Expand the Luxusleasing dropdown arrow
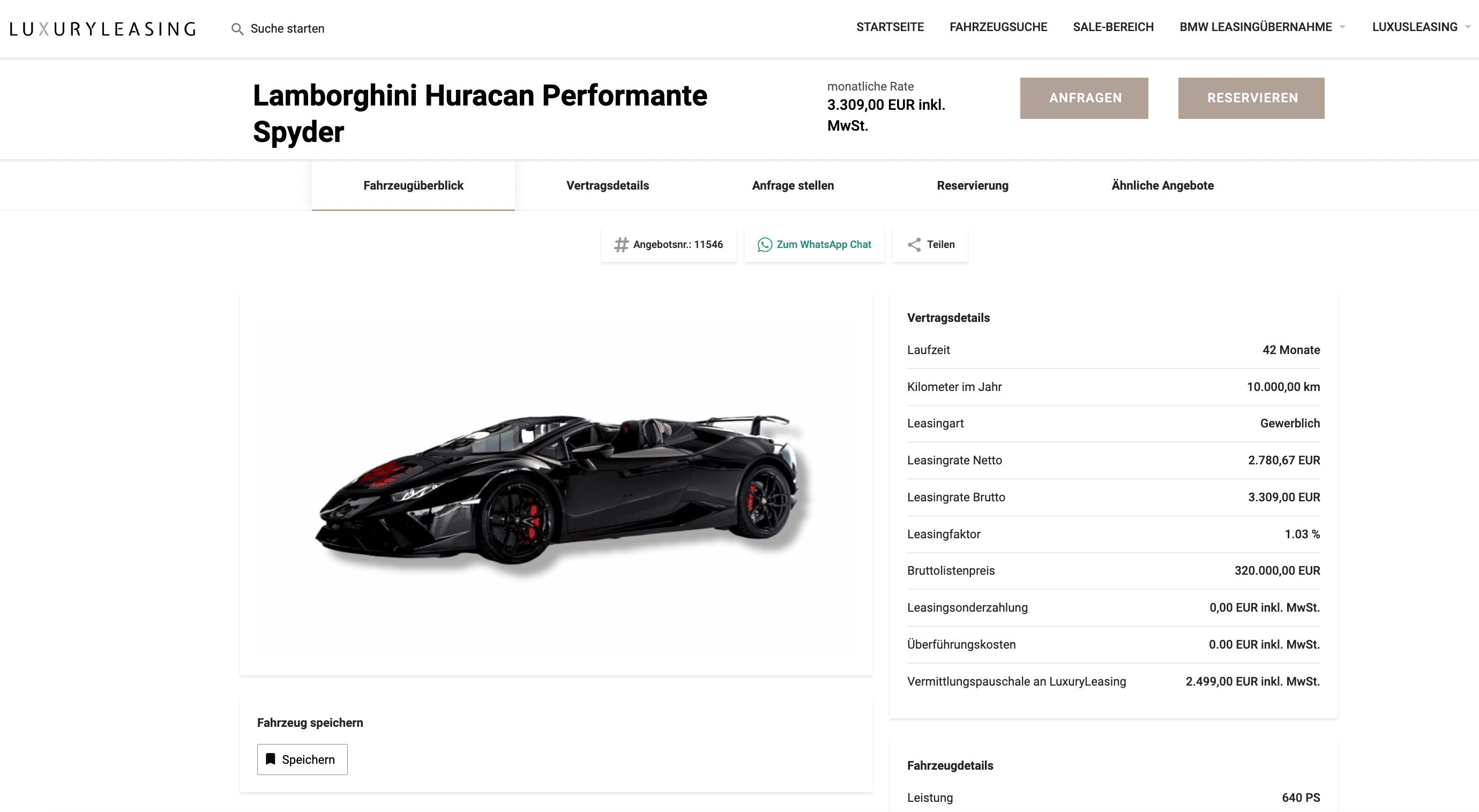 (x=1468, y=27)
